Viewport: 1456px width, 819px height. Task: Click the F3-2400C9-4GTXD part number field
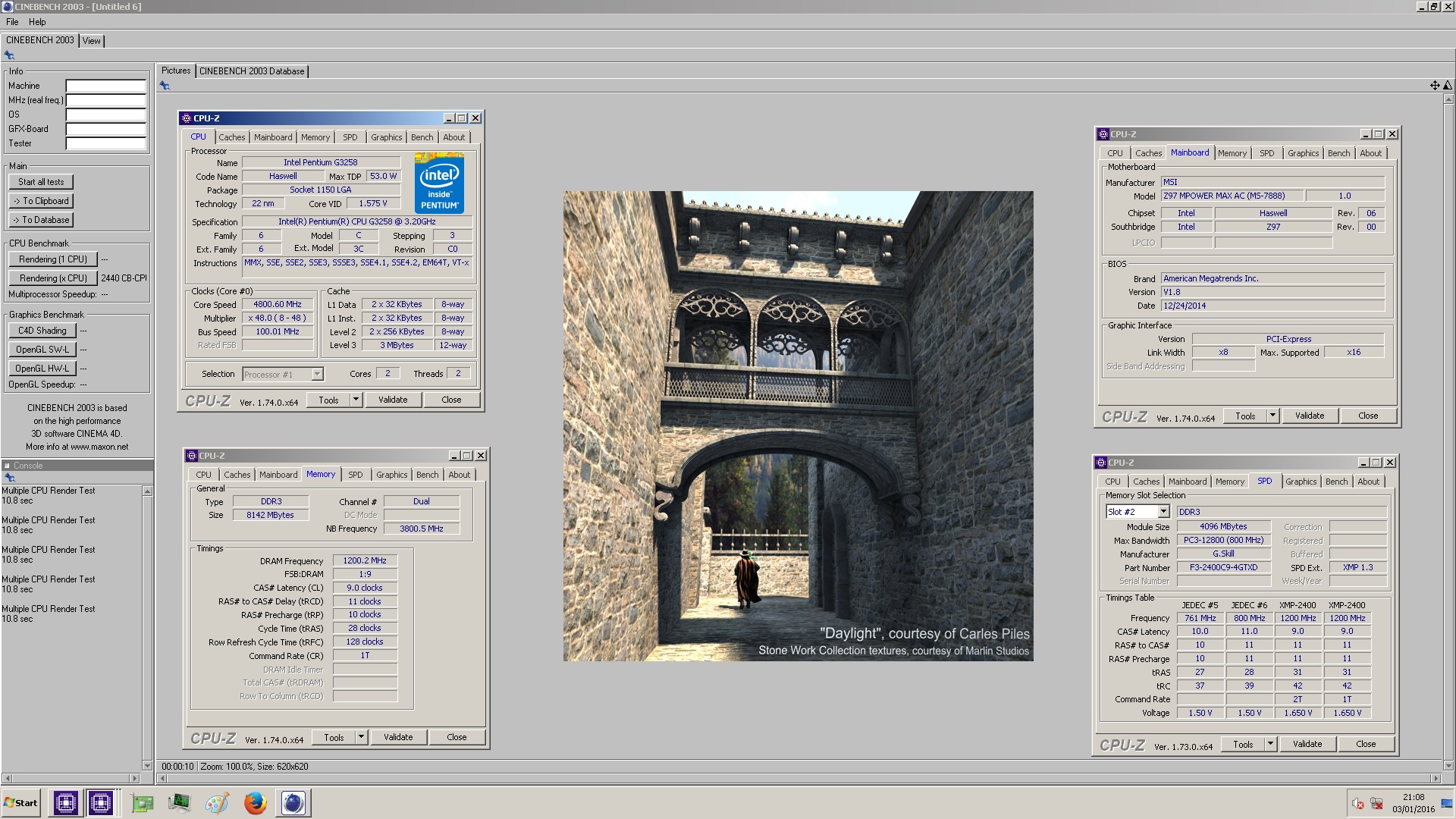pos(1223,568)
